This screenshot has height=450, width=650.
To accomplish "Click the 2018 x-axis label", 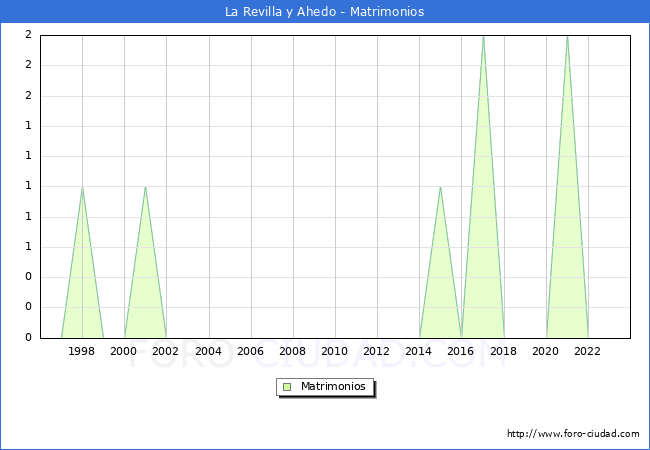I will coord(503,351).
